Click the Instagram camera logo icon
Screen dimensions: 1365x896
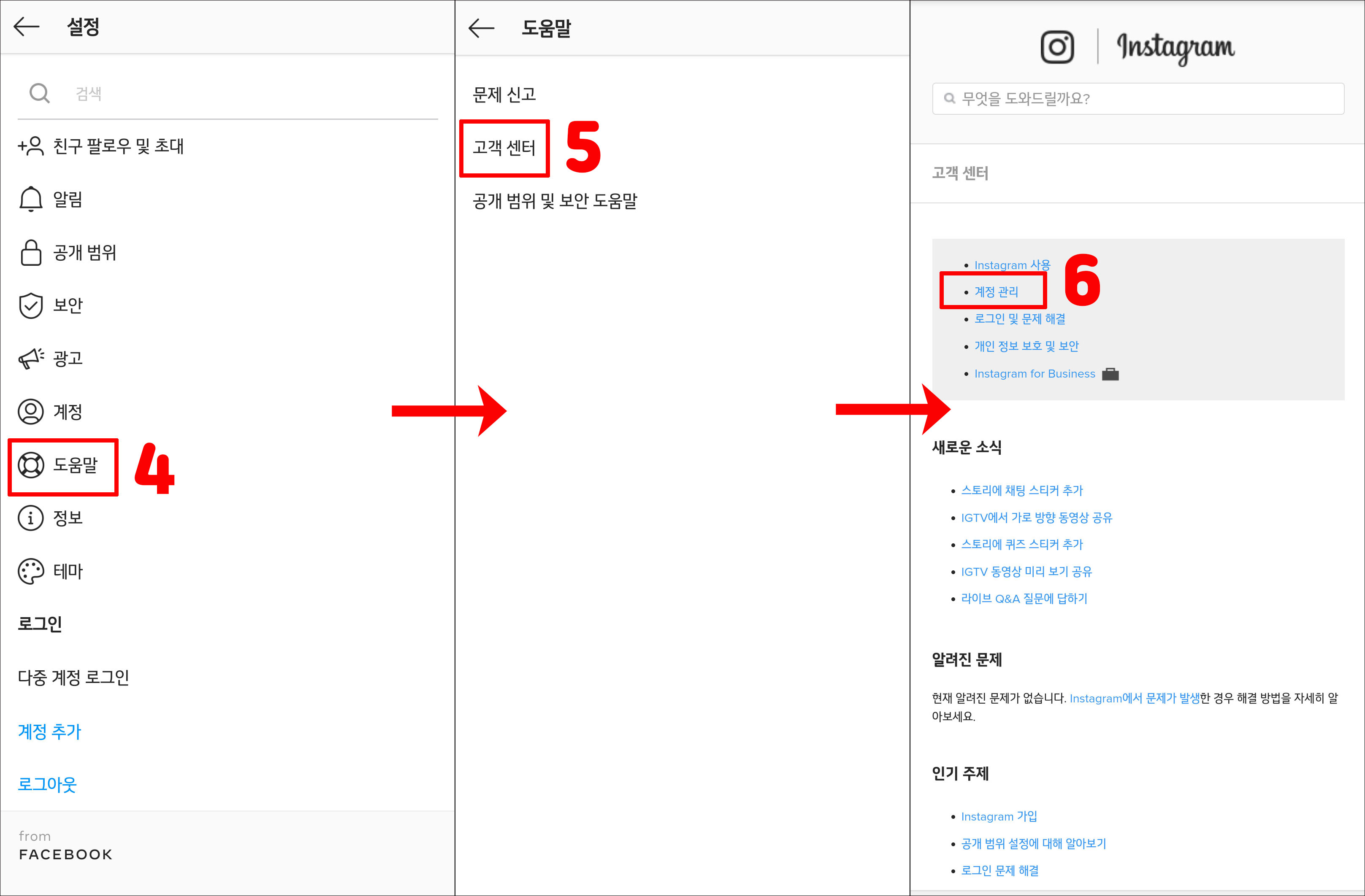(x=1057, y=46)
